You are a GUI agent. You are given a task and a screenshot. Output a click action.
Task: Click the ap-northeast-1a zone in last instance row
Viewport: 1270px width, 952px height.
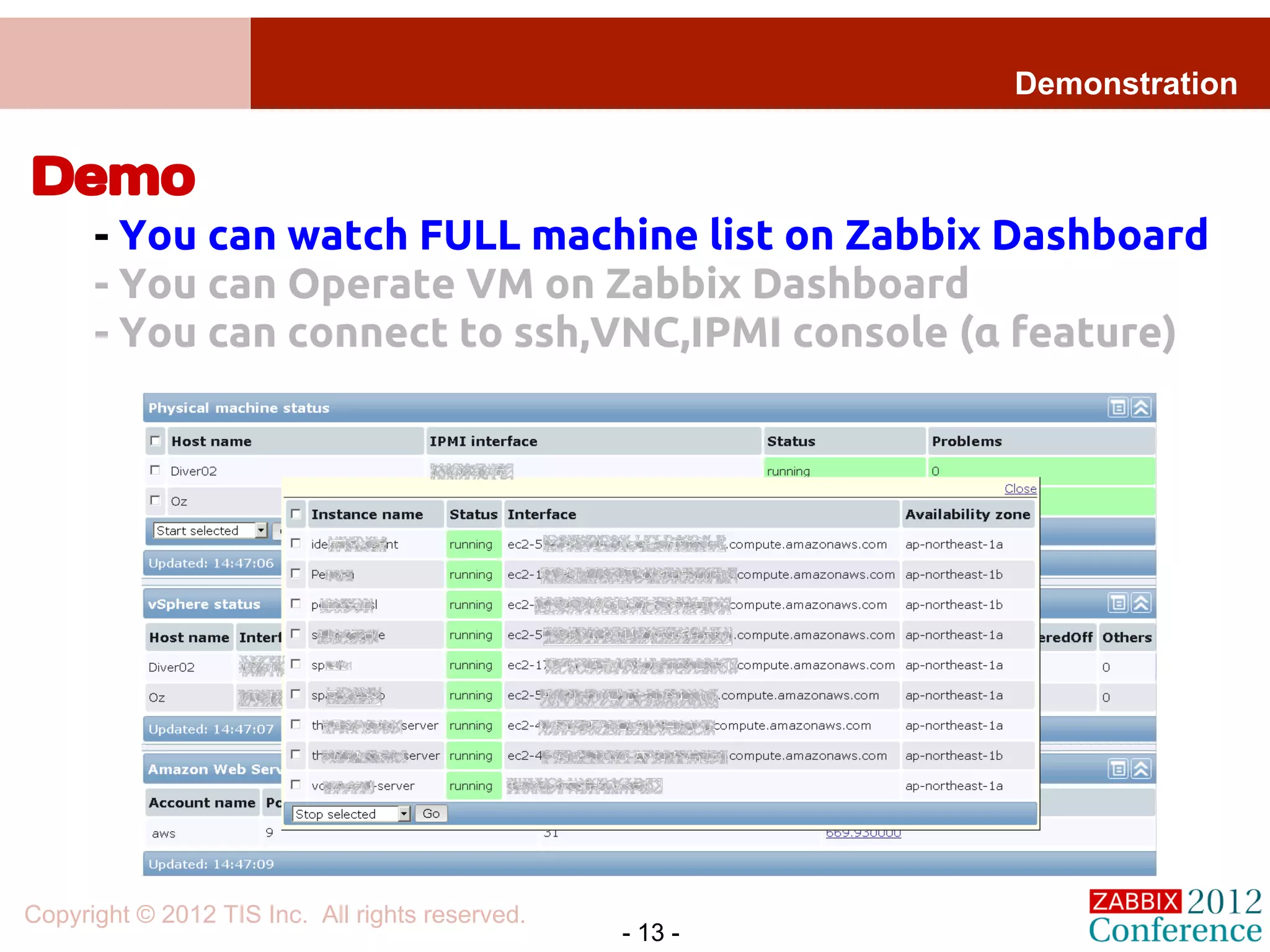point(954,786)
